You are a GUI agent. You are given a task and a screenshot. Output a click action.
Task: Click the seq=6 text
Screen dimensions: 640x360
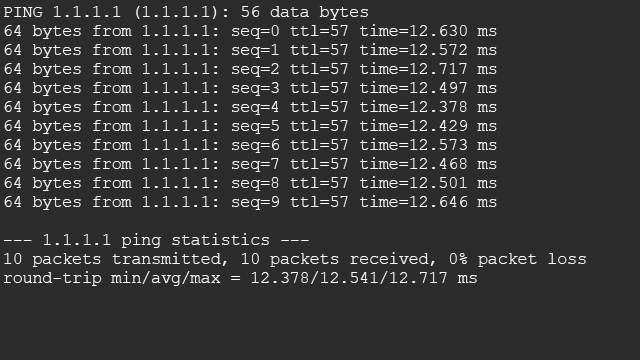(x=256, y=146)
